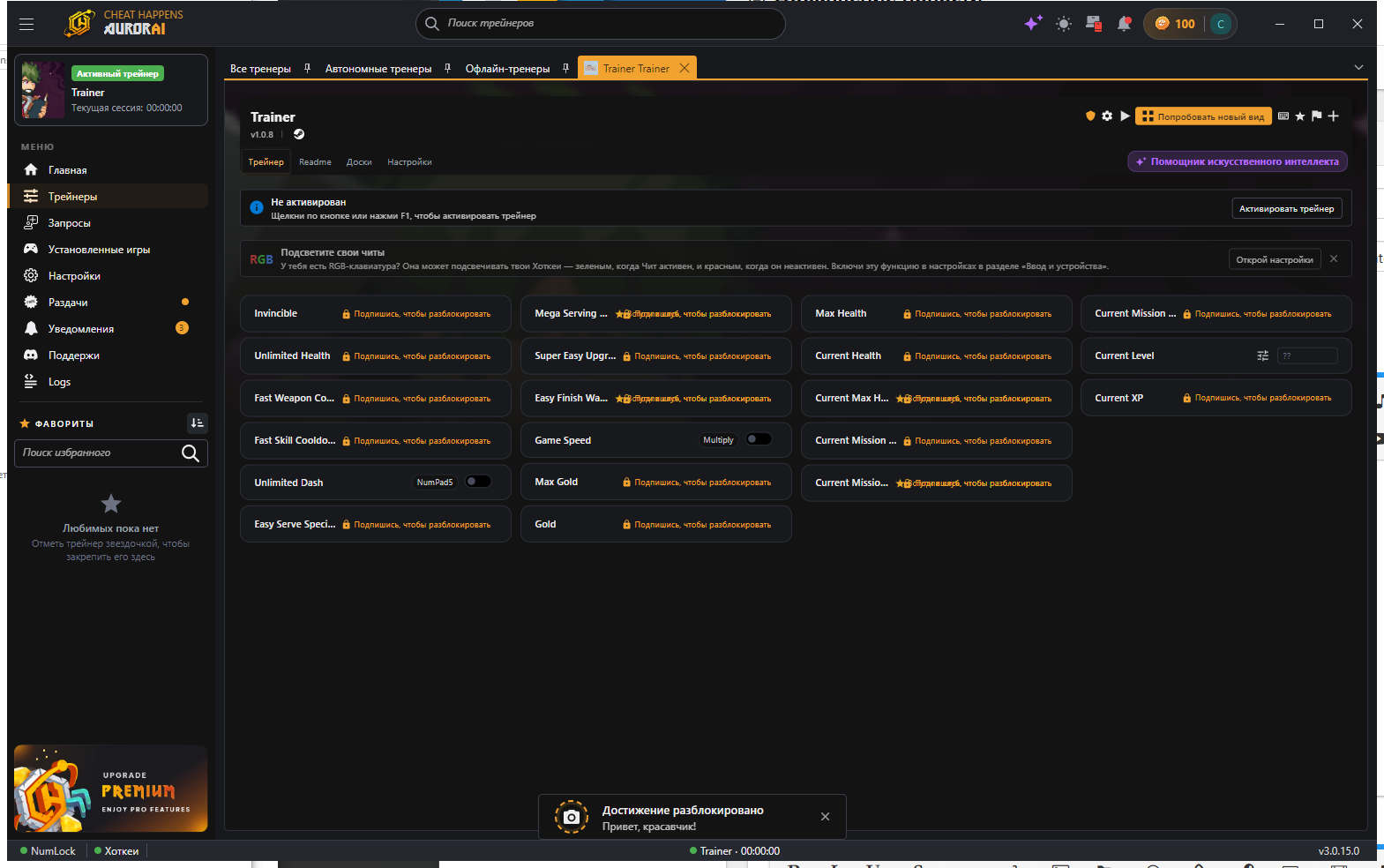The width and height of the screenshot is (1384, 868).
Task: Add trainer to favorites with star icon
Action: 1299,116
